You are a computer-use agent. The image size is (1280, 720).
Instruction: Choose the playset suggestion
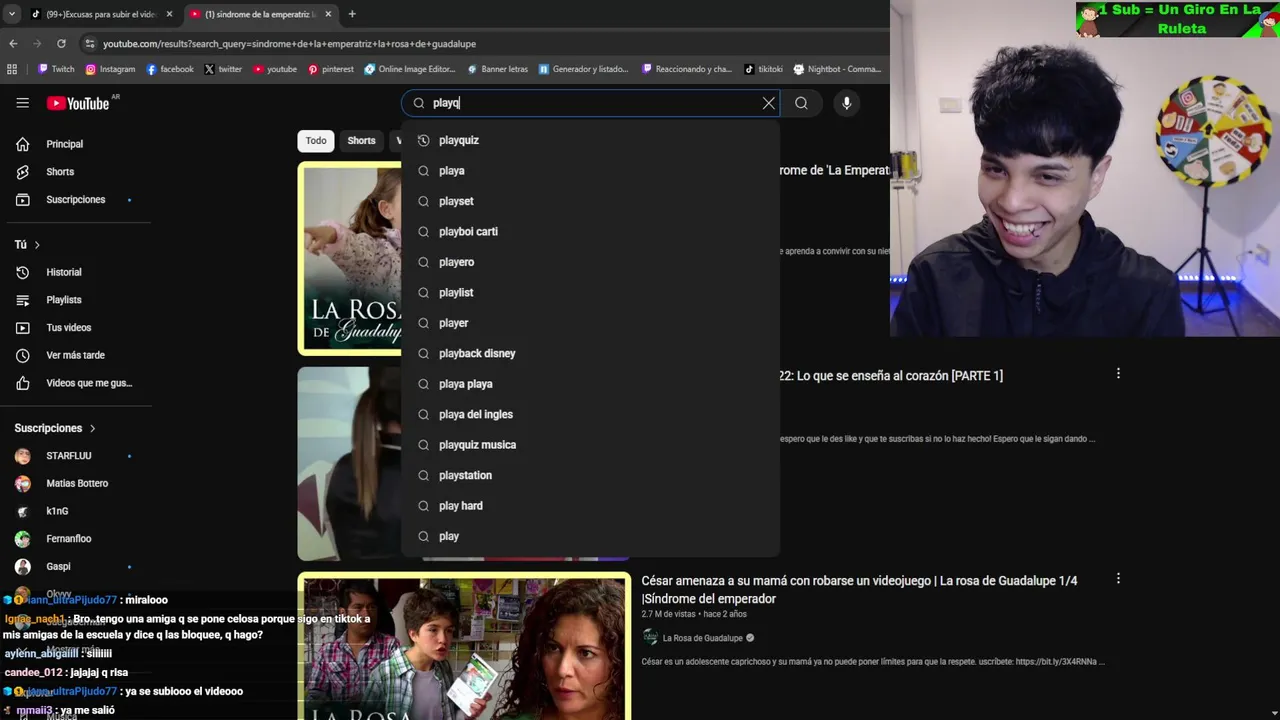[x=590, y=201]
